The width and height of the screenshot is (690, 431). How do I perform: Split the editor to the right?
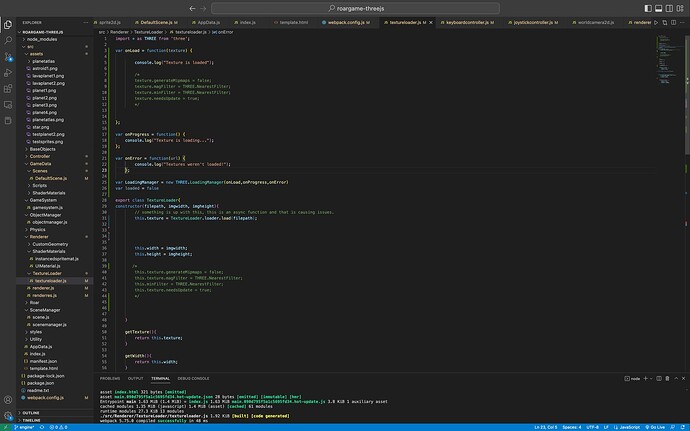click(673, 22)
